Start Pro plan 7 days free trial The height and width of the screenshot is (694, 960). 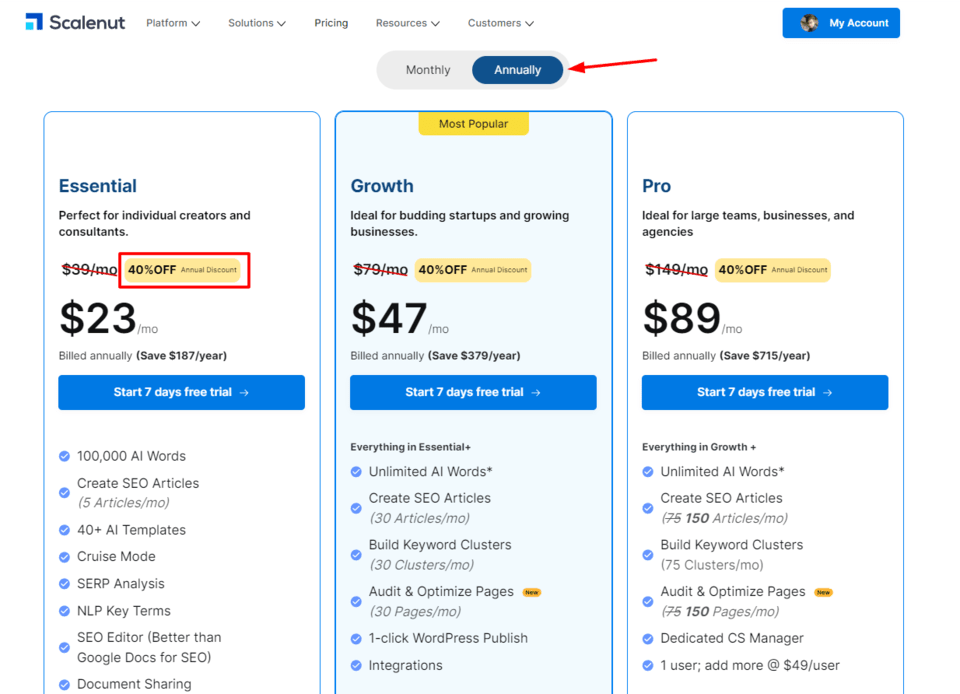[765, 392]
